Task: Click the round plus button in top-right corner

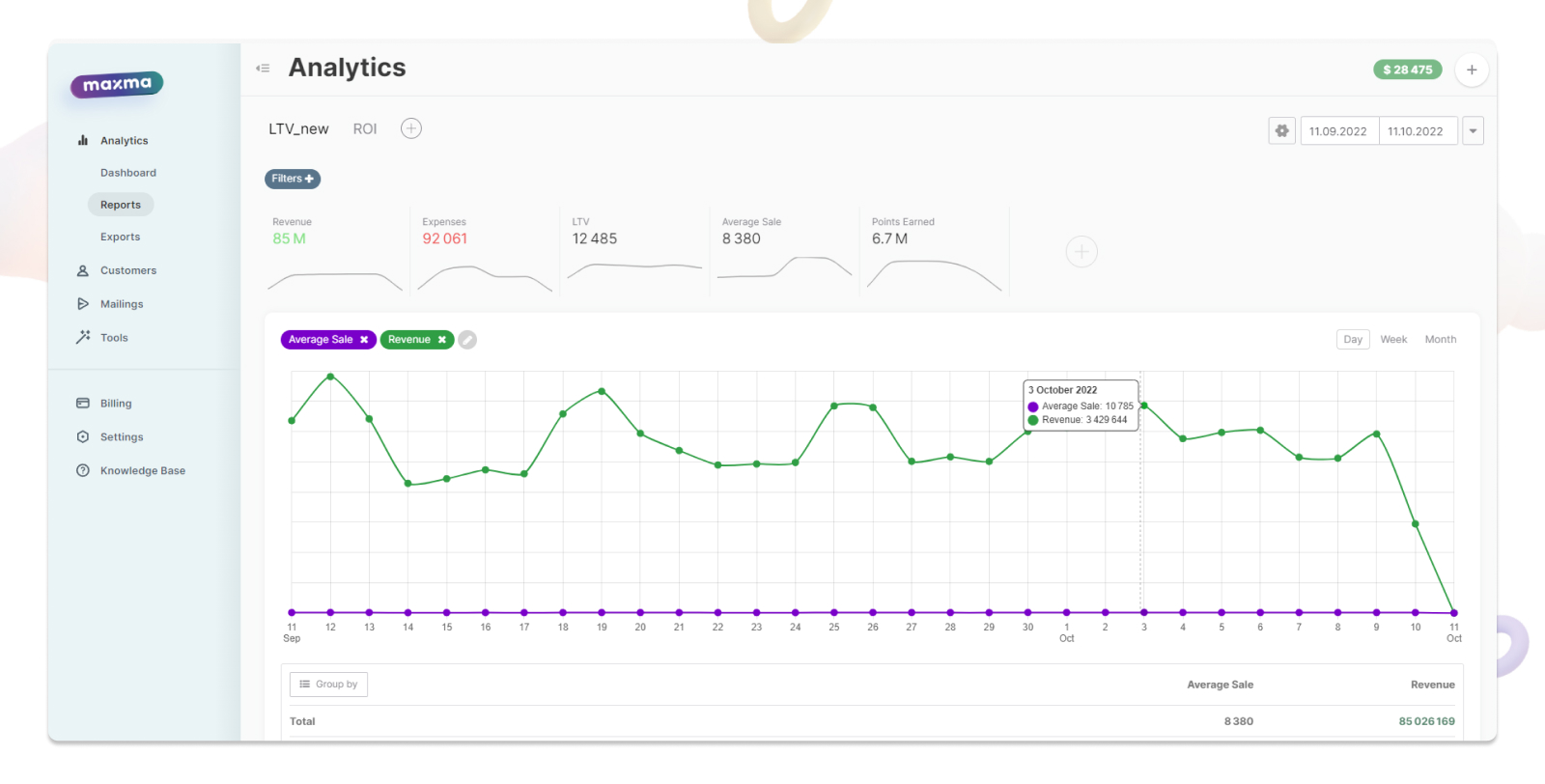Action: [x=1471, y=70]
